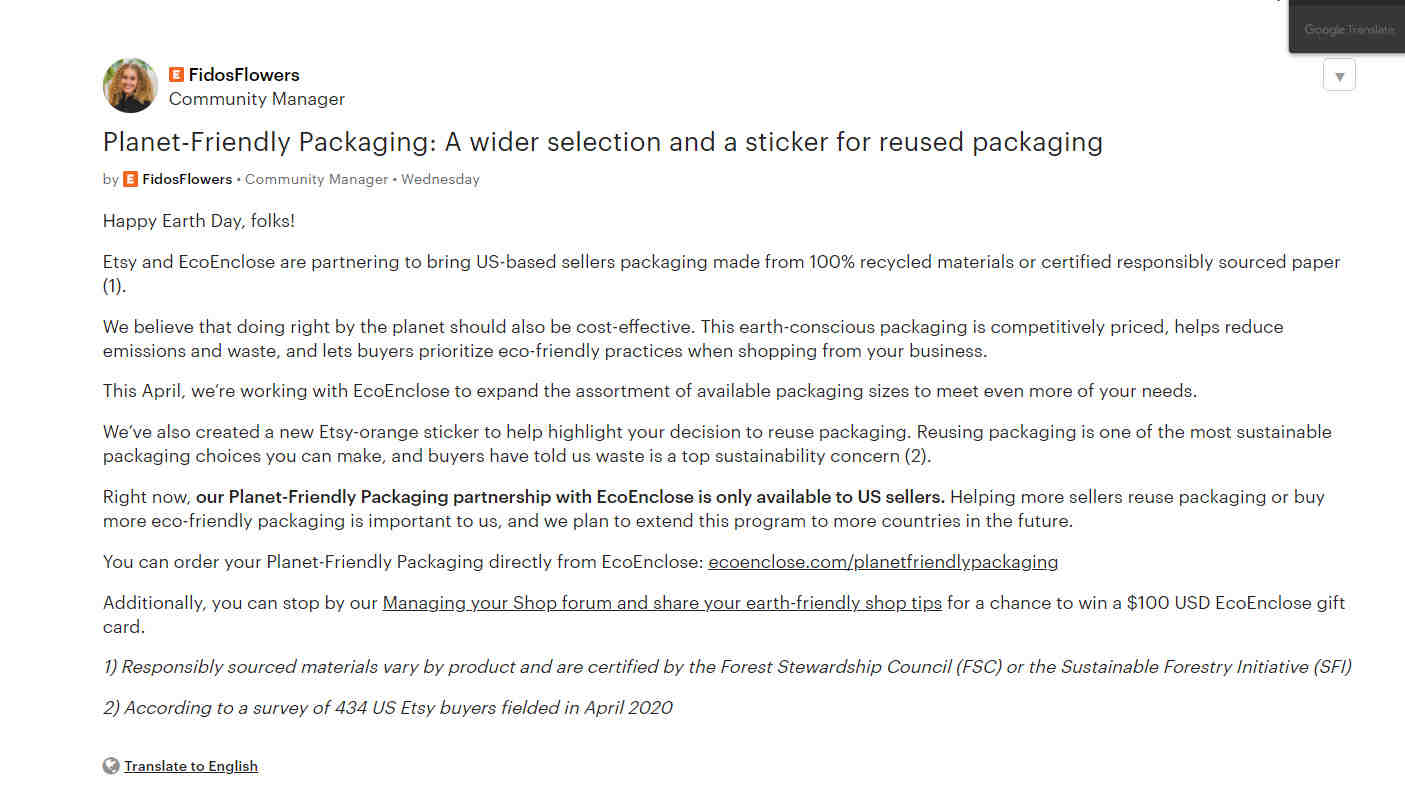
Task: Click the orange Etsy badge beside the header username
Action: pyautogui.click(x=176, y=74)
